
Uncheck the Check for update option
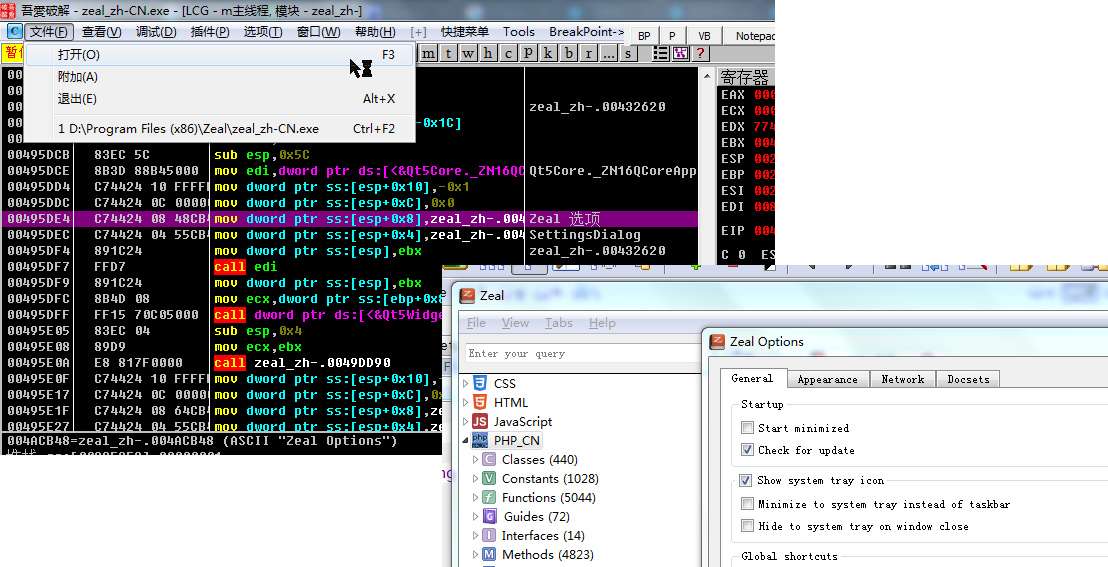[747, 450]
